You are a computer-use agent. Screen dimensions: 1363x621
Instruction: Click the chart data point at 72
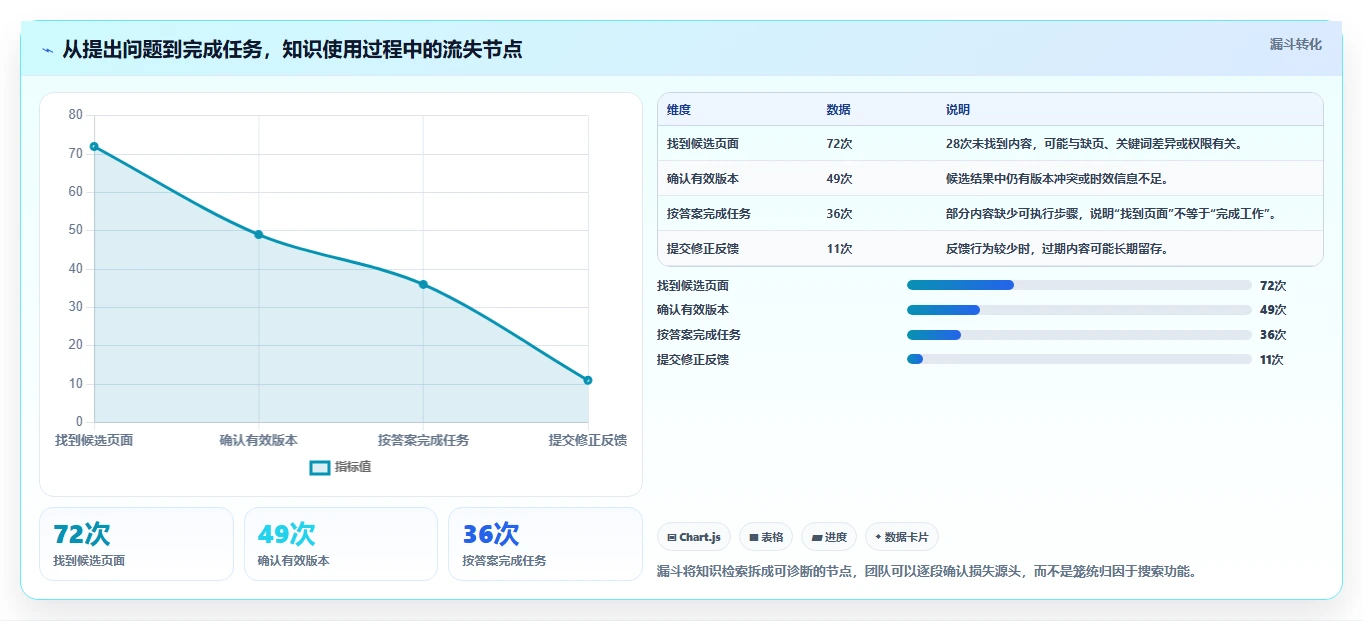94,146
